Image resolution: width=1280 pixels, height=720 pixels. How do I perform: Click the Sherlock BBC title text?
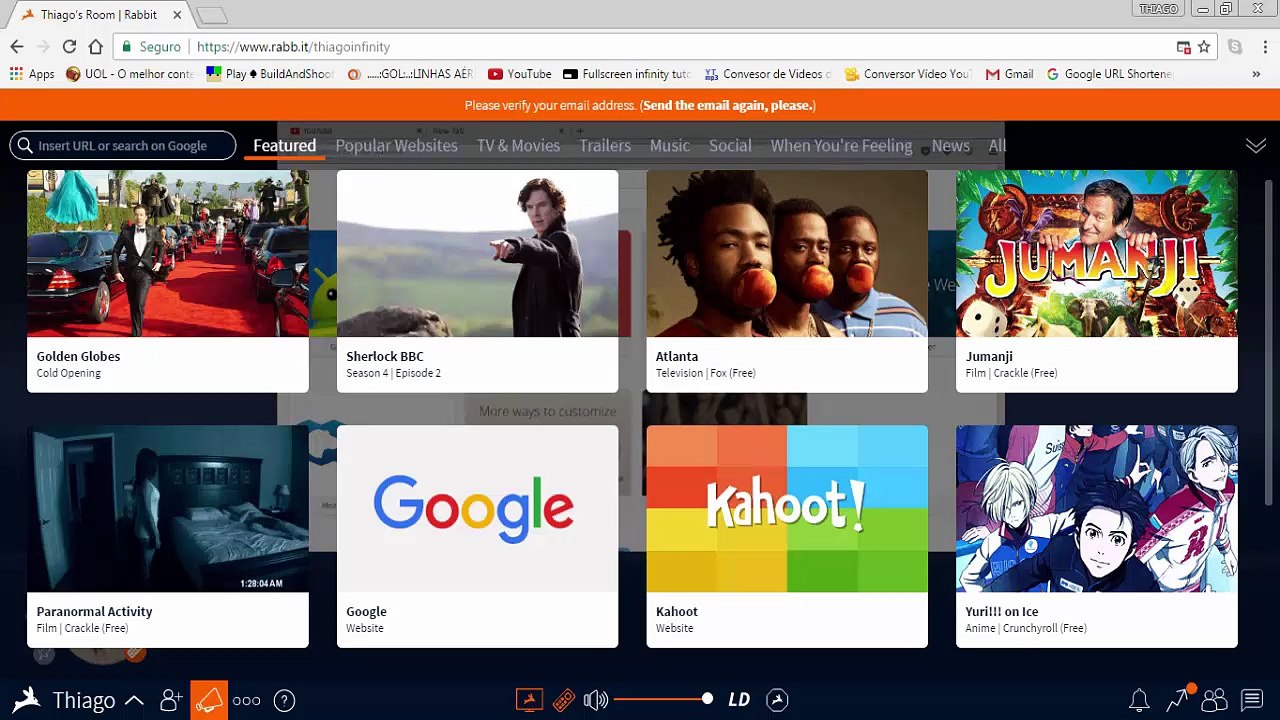coord(385,356)
